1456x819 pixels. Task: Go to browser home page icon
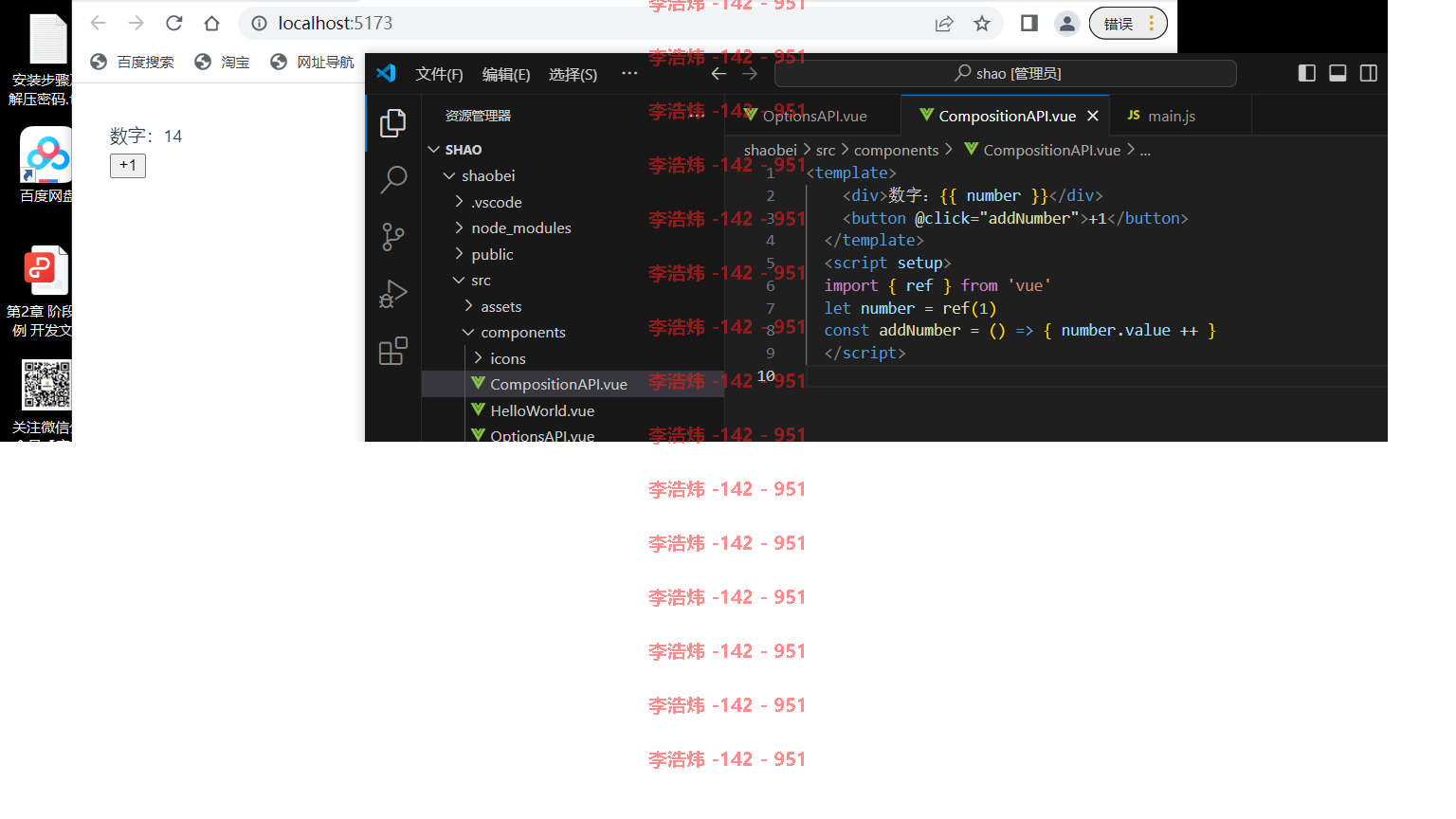211,23
